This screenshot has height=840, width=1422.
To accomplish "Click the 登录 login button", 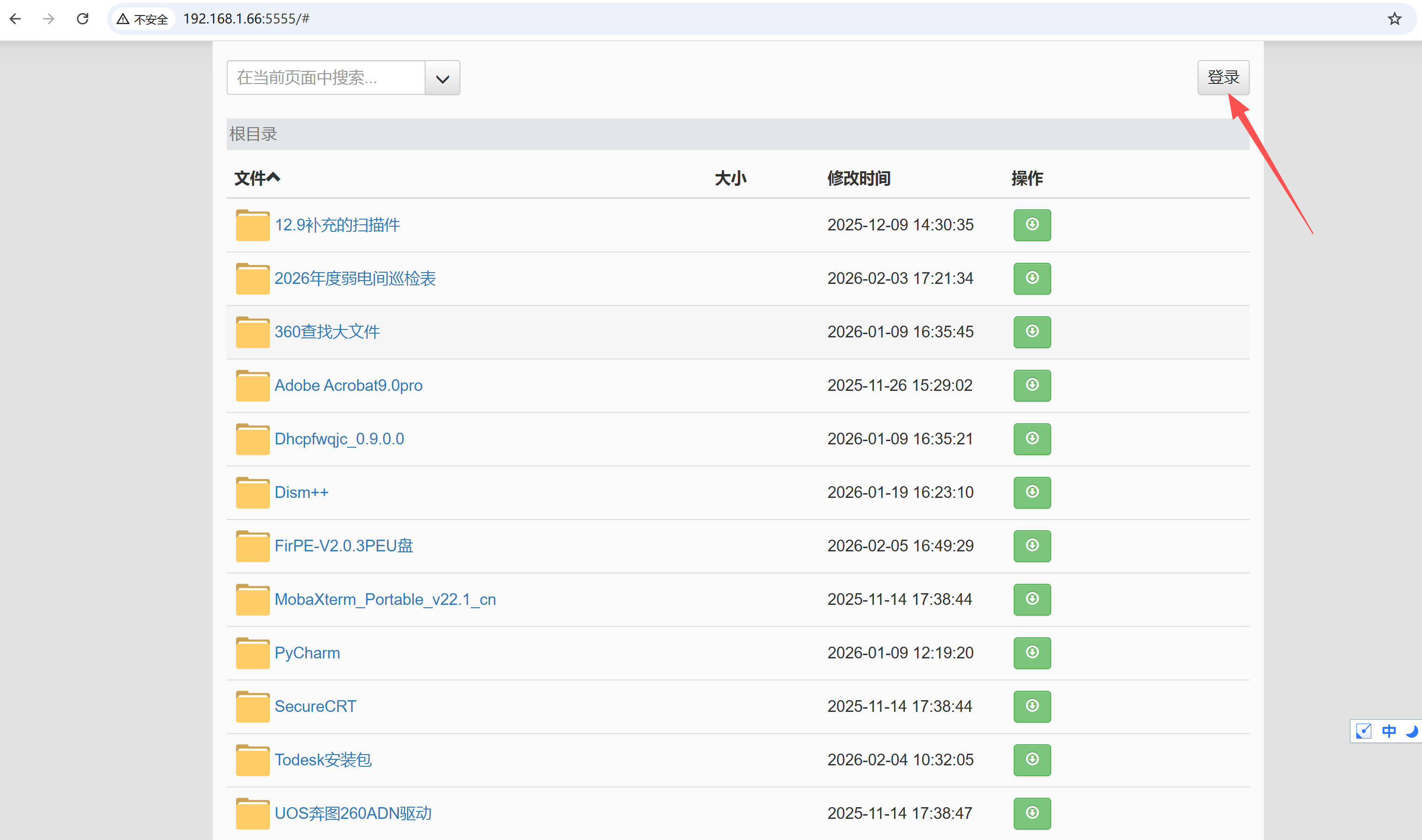I will 1223,77.
